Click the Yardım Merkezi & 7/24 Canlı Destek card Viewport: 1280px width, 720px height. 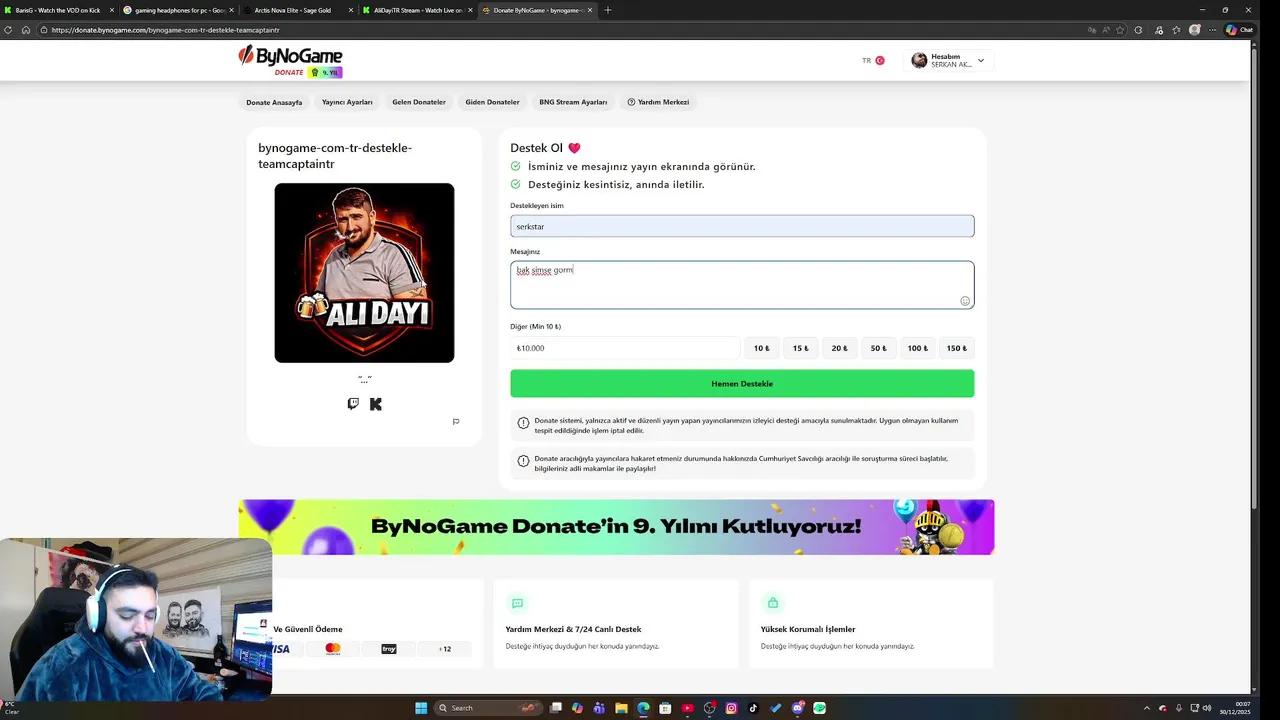click(x=616, y=624)
